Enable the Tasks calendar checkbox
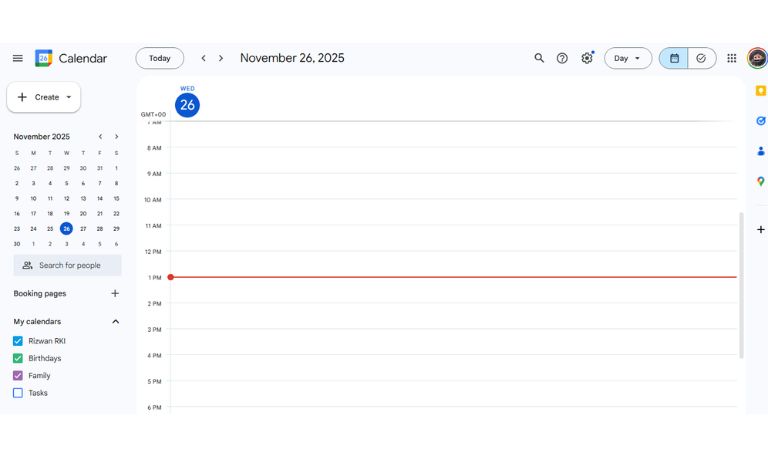768x460 pixels. tap(18, 393)
